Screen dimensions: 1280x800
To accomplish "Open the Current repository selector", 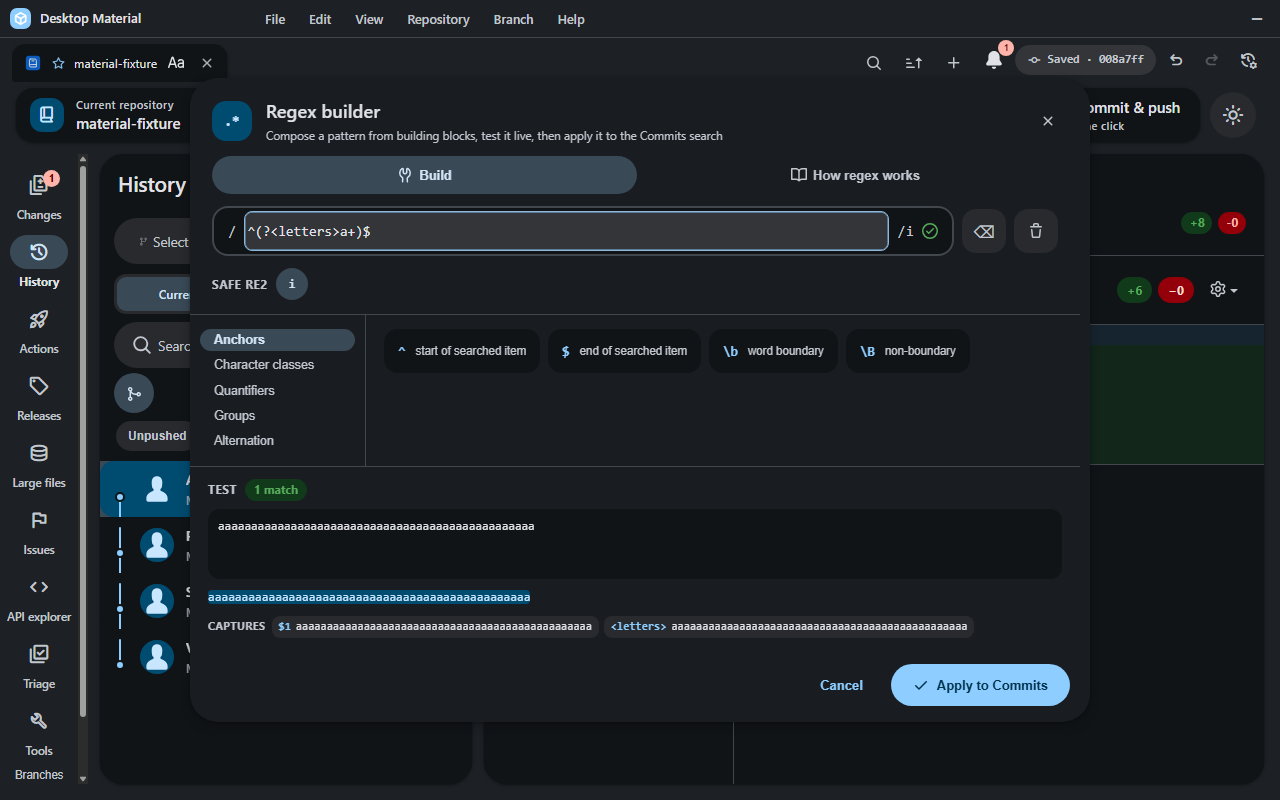I will pyautogui.click(x=104, y=115).
